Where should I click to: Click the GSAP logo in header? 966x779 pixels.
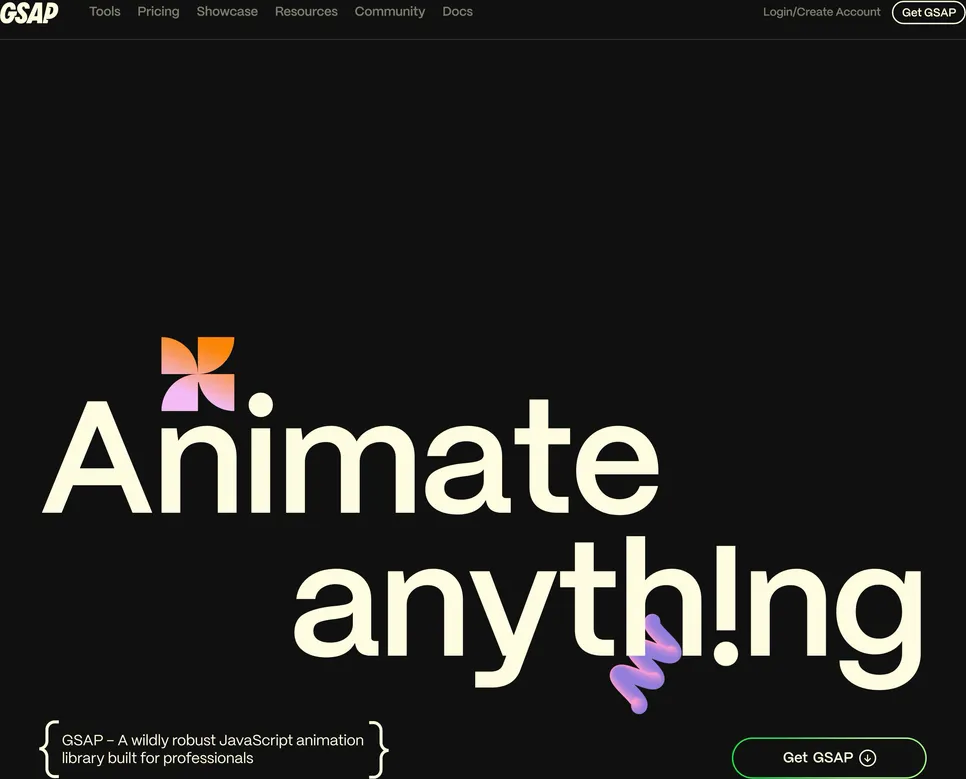29,13
